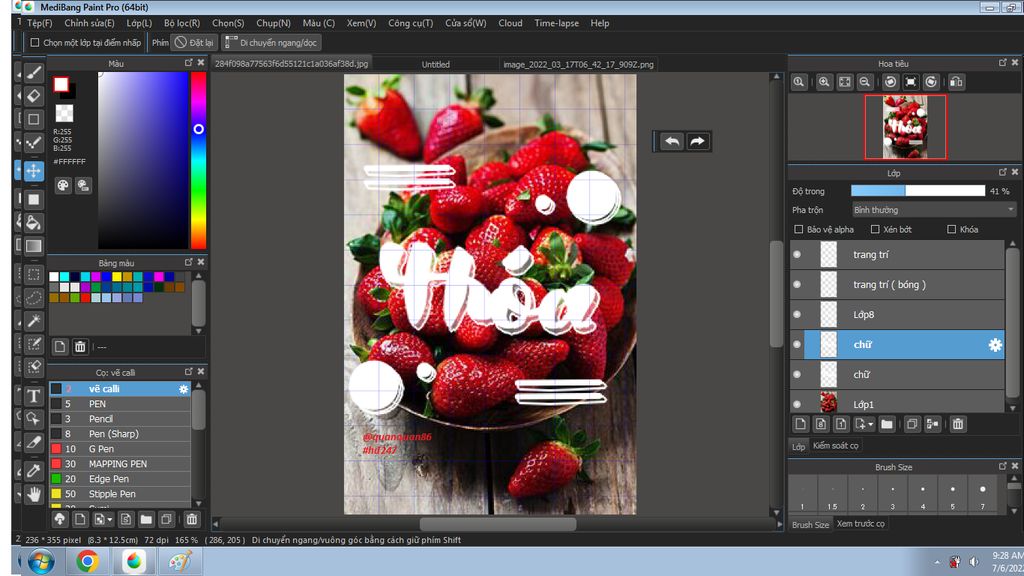Open the Pha trộn blend mode dropdown
Image resolution: width=1024 pixels, height=576 pixels.
934,210
